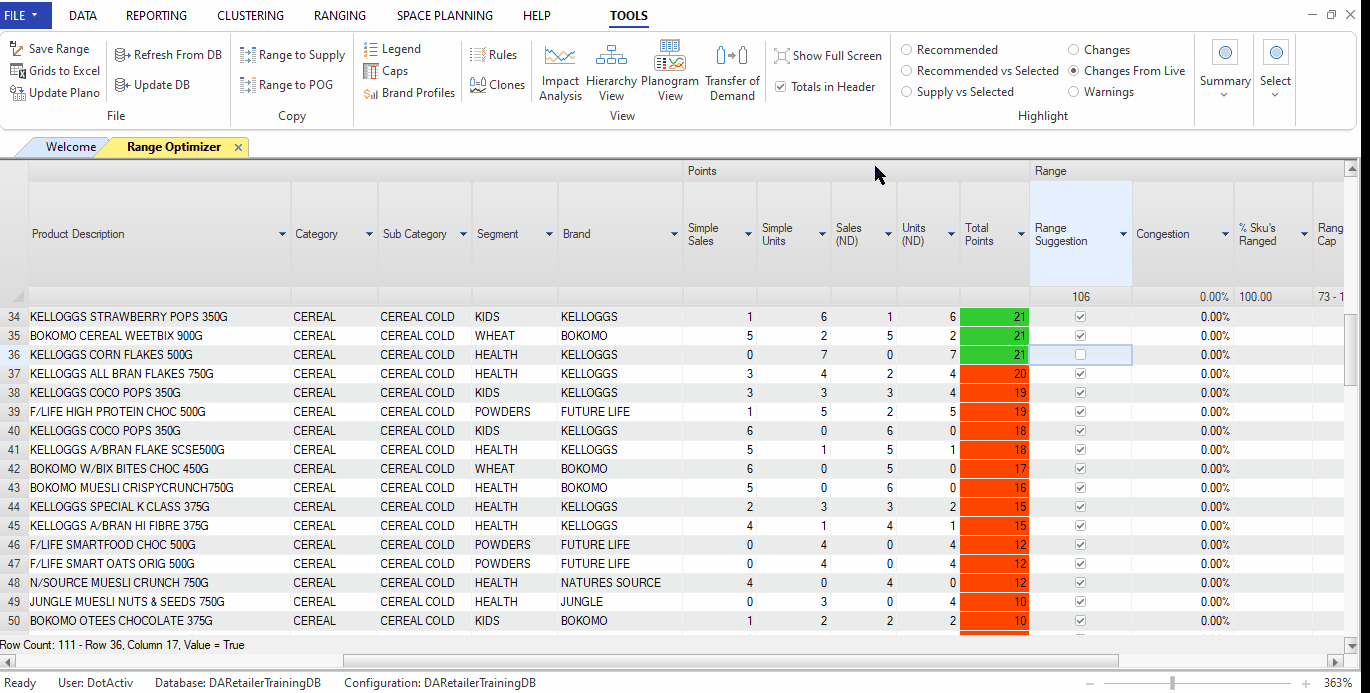Open the Caps view

(x=386, y=71)
